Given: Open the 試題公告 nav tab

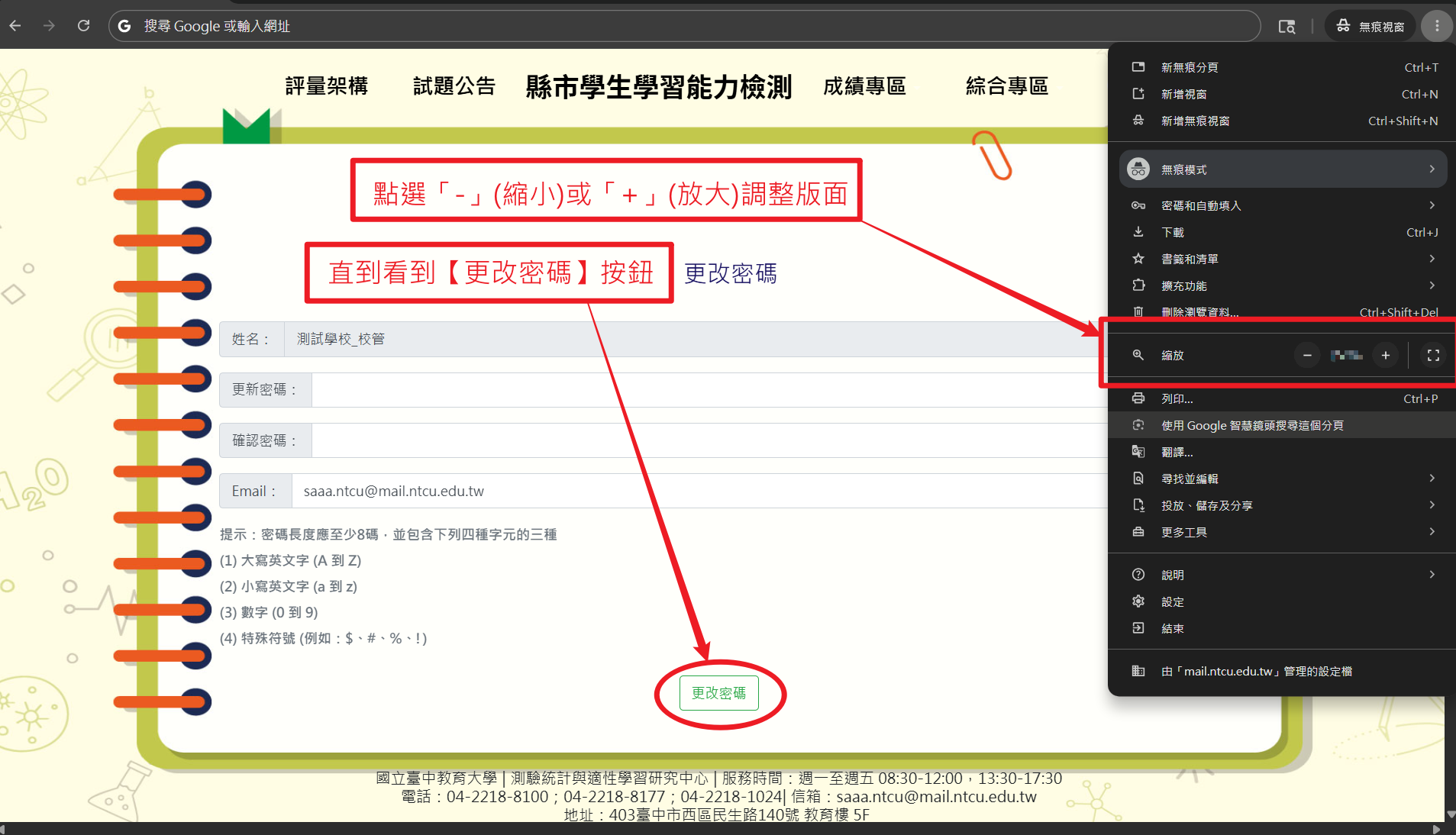Looking at the screenshot, I should pyautogui.click(x=454, y=86).
